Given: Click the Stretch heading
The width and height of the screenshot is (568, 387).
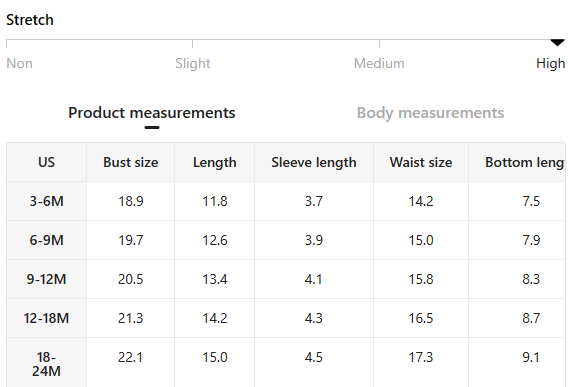Looking at the screenshot, I should [x=30, y=20].
